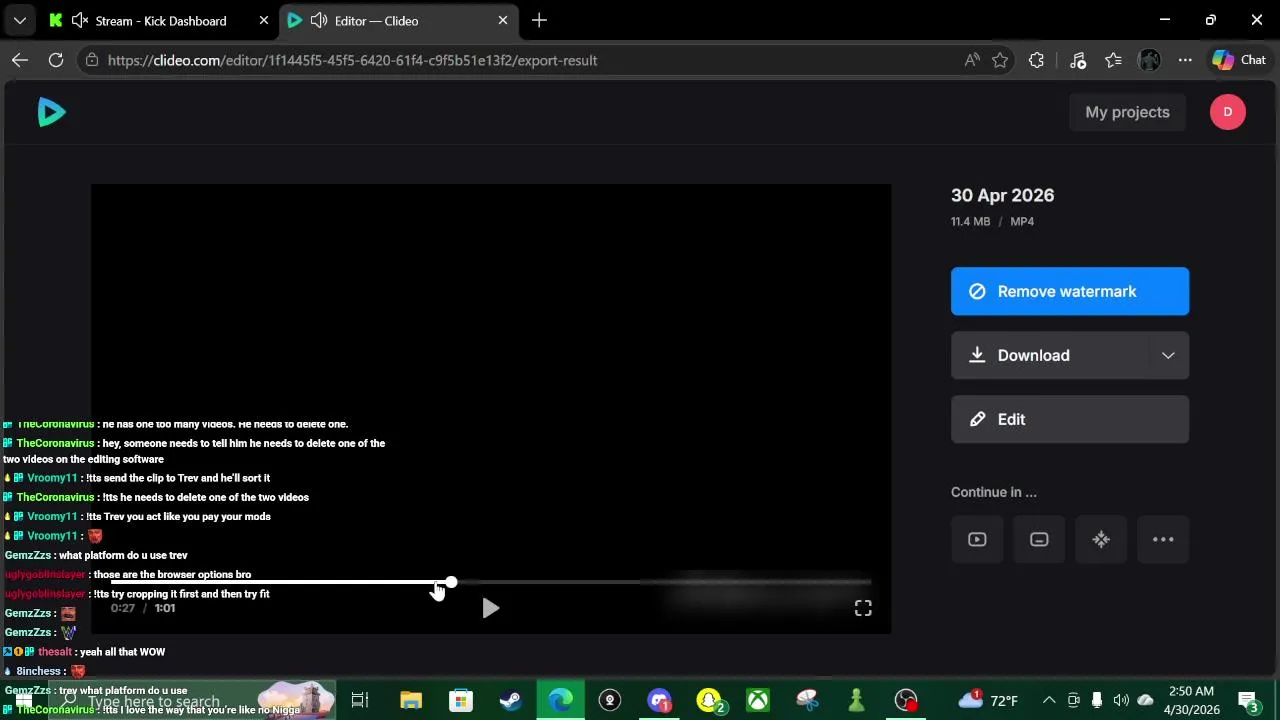The height and width of the screenshot is (720, 1280).
Task: Seek using the video progress bar handle
Action: pyautogui.click(x=451, y=582)
